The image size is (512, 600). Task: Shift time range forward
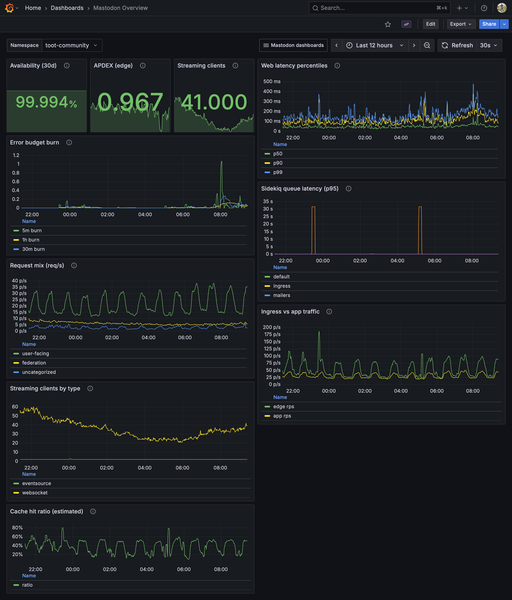pos(414,45)
